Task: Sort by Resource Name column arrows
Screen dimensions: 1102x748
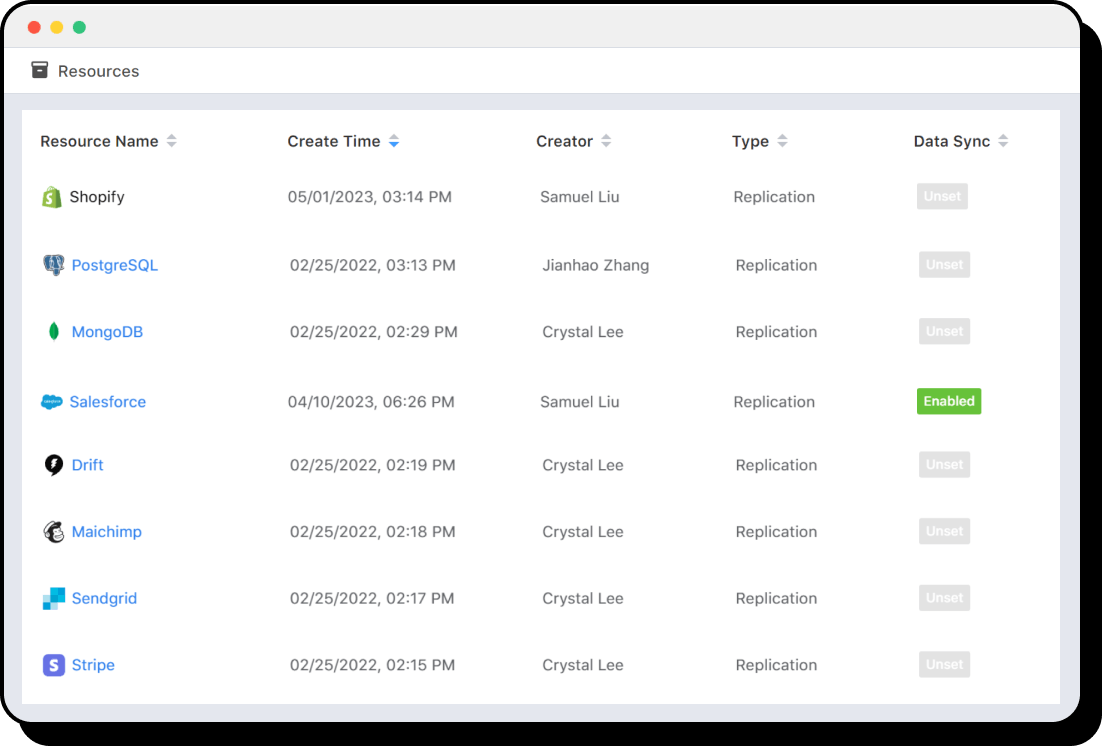Action: click(x=172, y=141)
